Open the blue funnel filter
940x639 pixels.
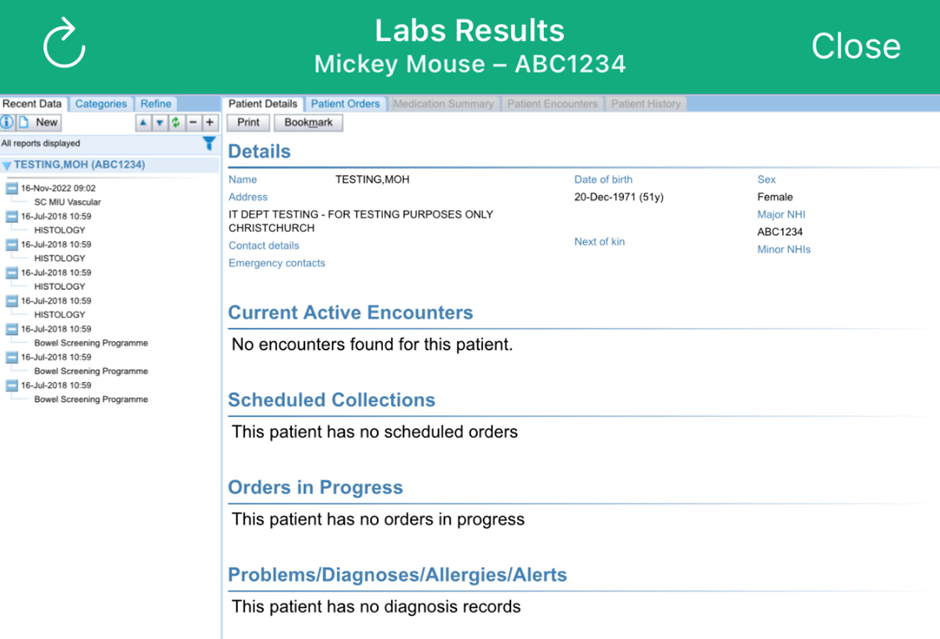[x=209, y=144]
